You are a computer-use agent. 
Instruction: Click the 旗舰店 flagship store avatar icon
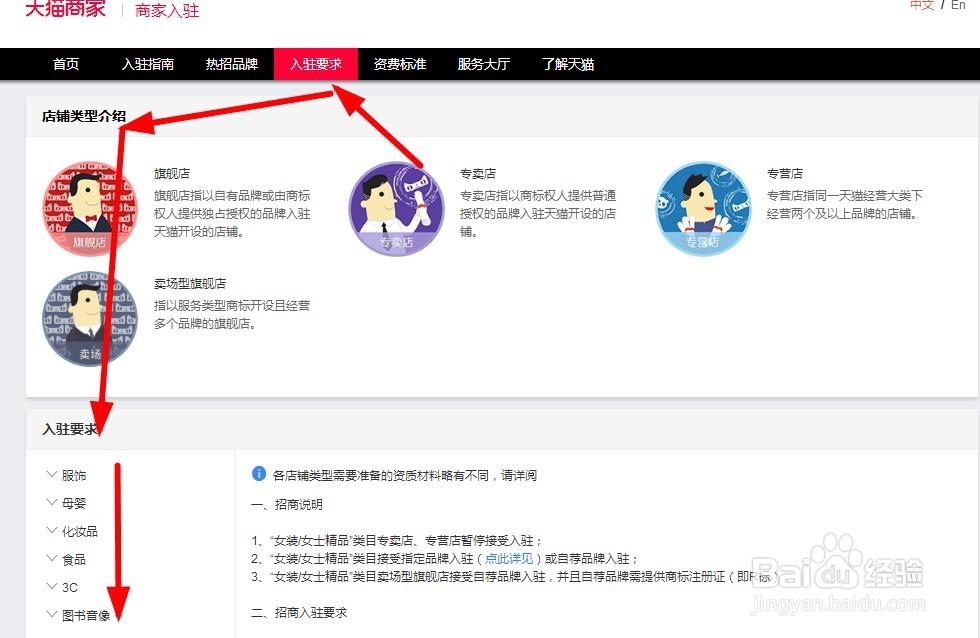(x=89, y=207)
